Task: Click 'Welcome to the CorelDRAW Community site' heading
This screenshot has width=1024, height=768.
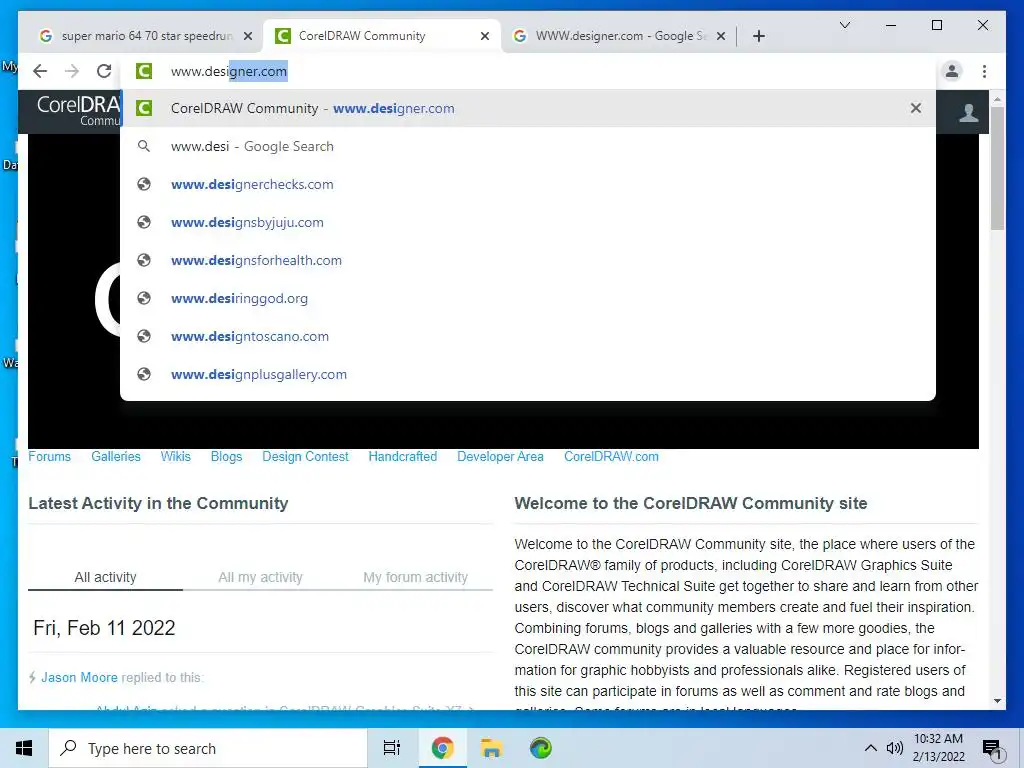Action: [691, 503]
